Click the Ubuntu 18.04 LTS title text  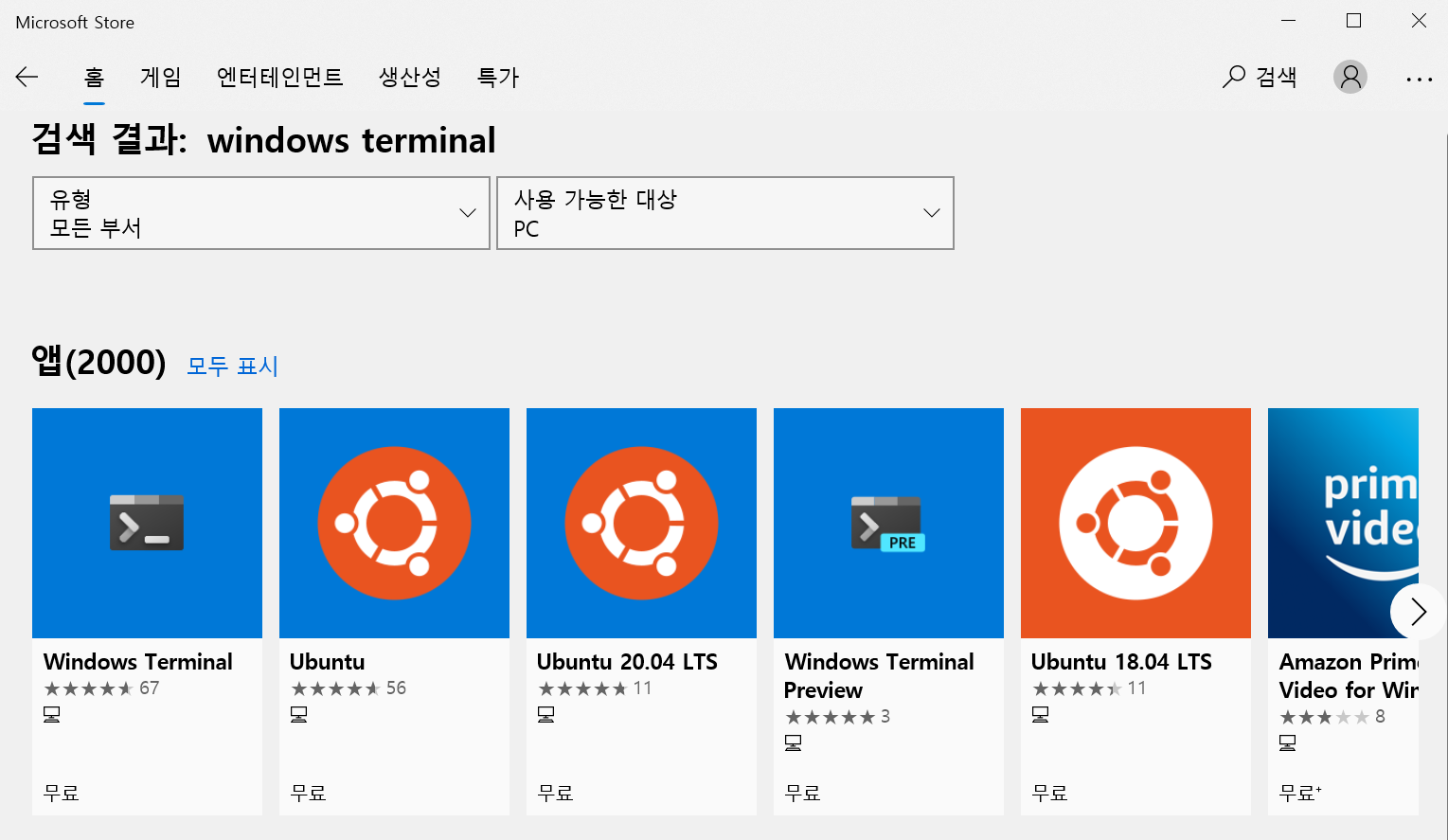point(1121,662)
